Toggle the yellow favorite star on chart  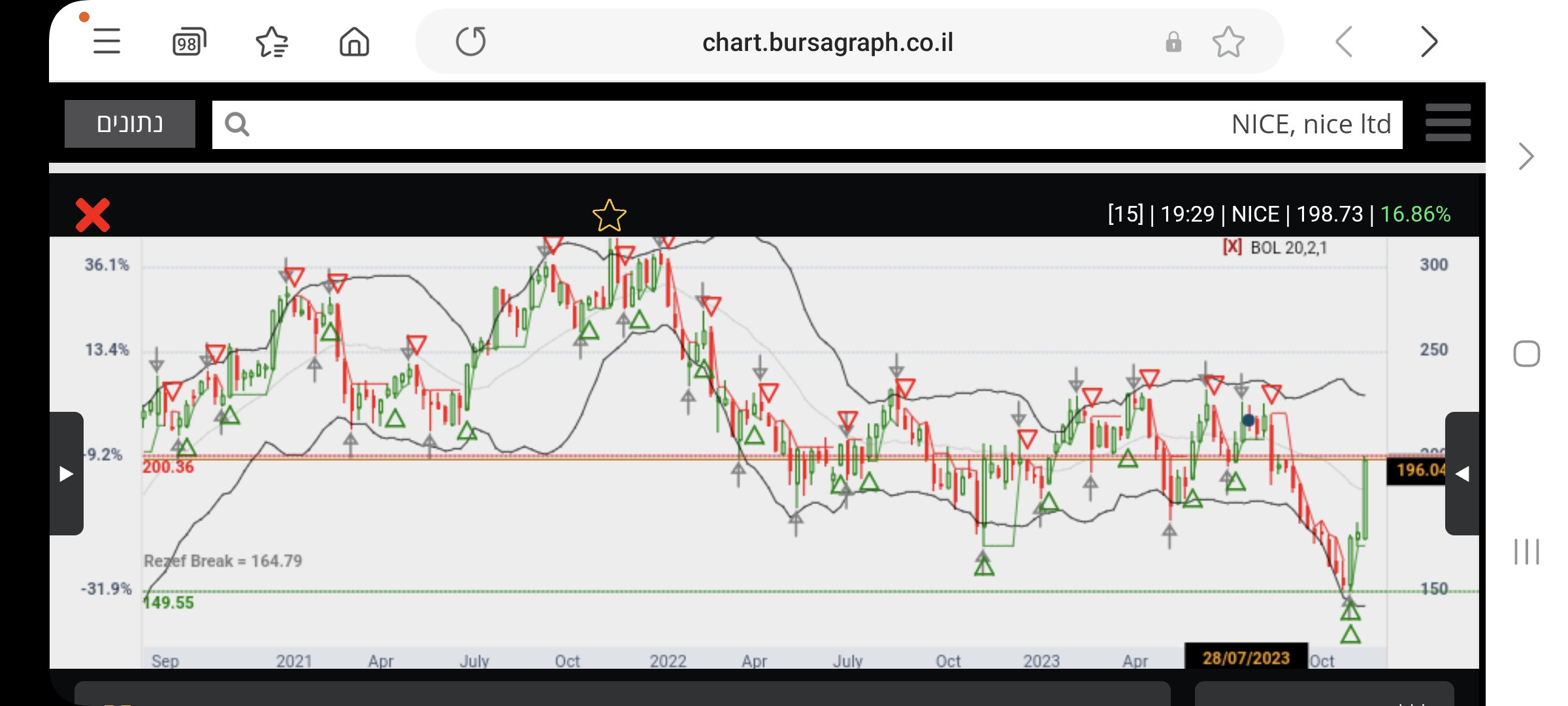(609, 216)
